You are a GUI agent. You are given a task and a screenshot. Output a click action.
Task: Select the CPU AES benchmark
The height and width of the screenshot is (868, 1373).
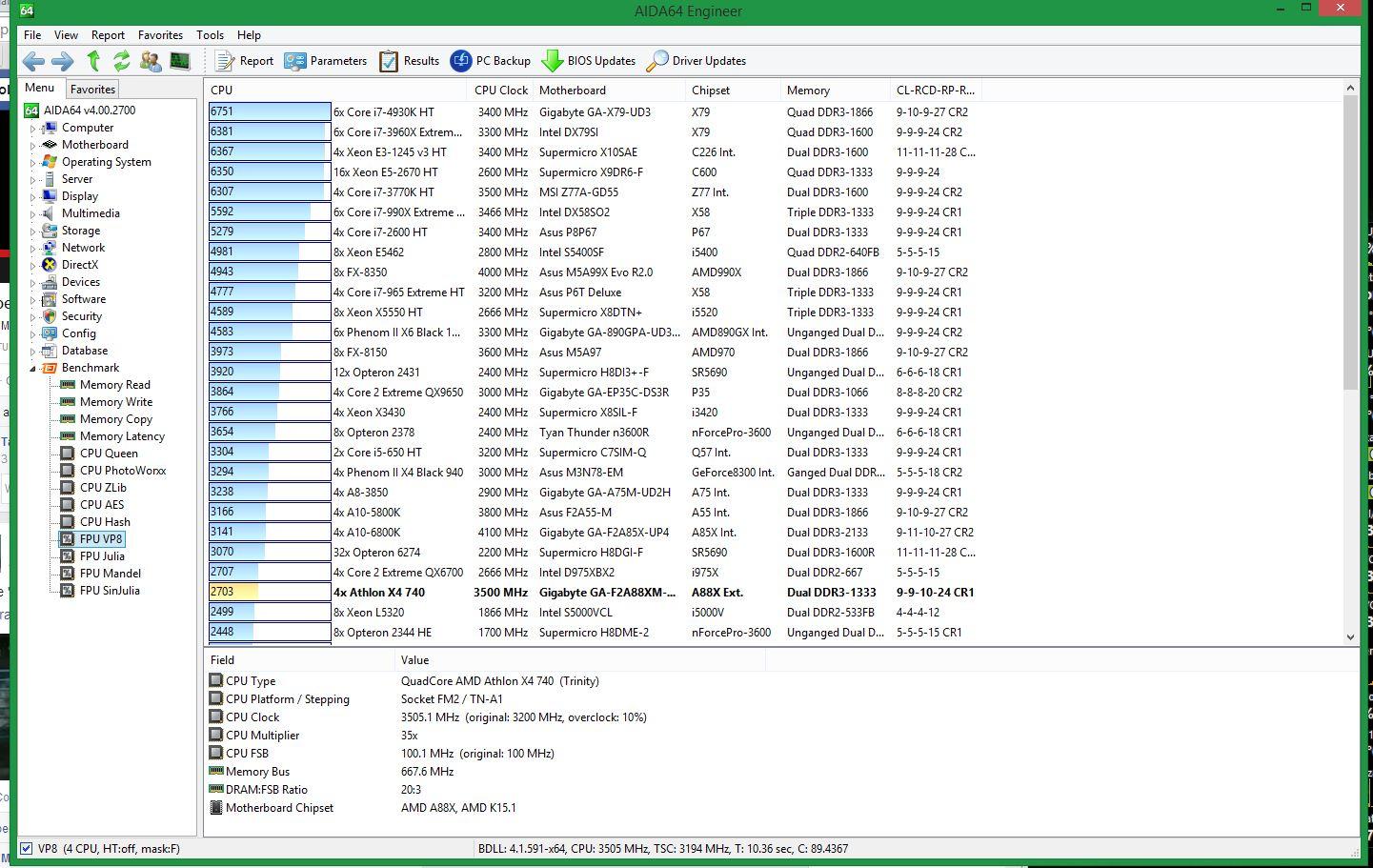tap(102, 505)
